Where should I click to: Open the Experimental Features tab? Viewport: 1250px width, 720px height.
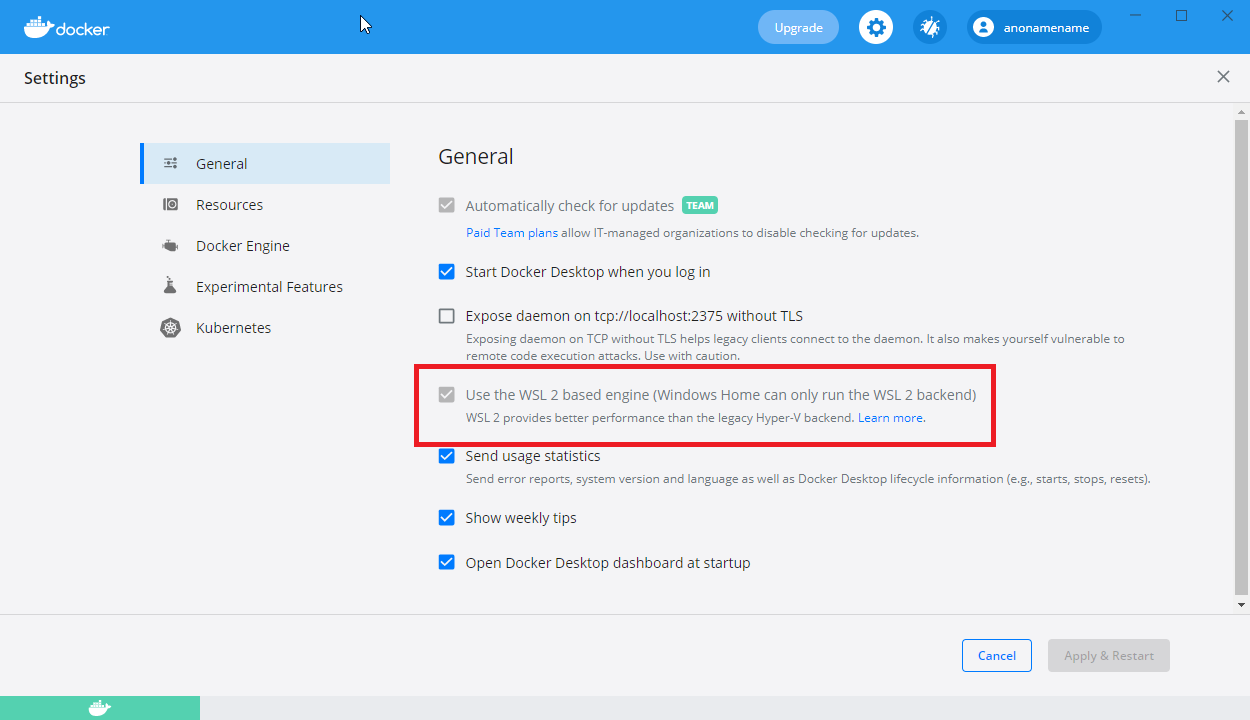tap(265, 286)
